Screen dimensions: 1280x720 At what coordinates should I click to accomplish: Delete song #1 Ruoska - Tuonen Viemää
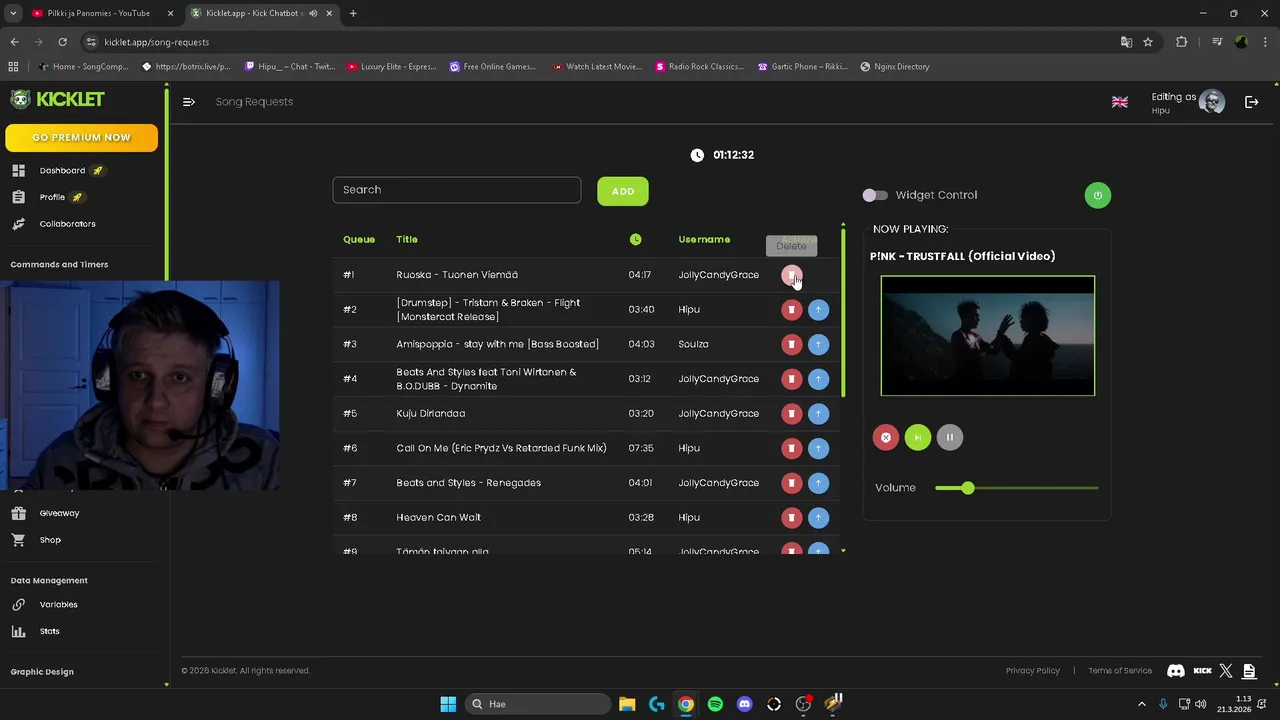pyautogui.click(x=791, y=275)
